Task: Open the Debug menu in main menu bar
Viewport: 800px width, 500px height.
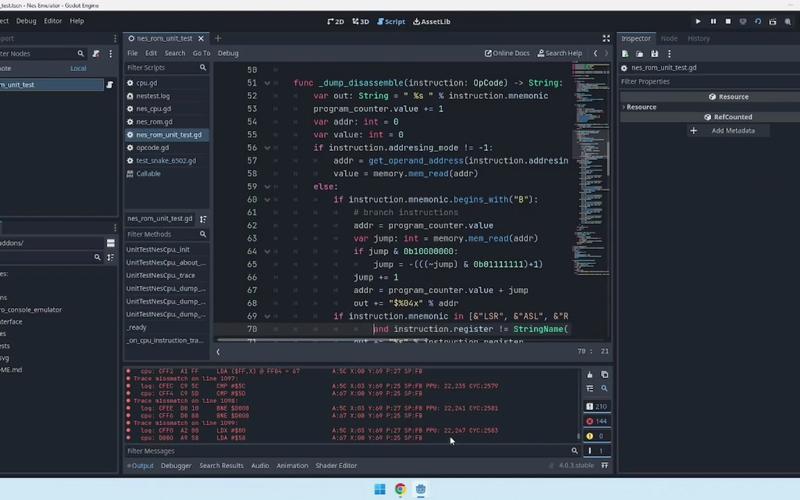Action: point(26,21)
